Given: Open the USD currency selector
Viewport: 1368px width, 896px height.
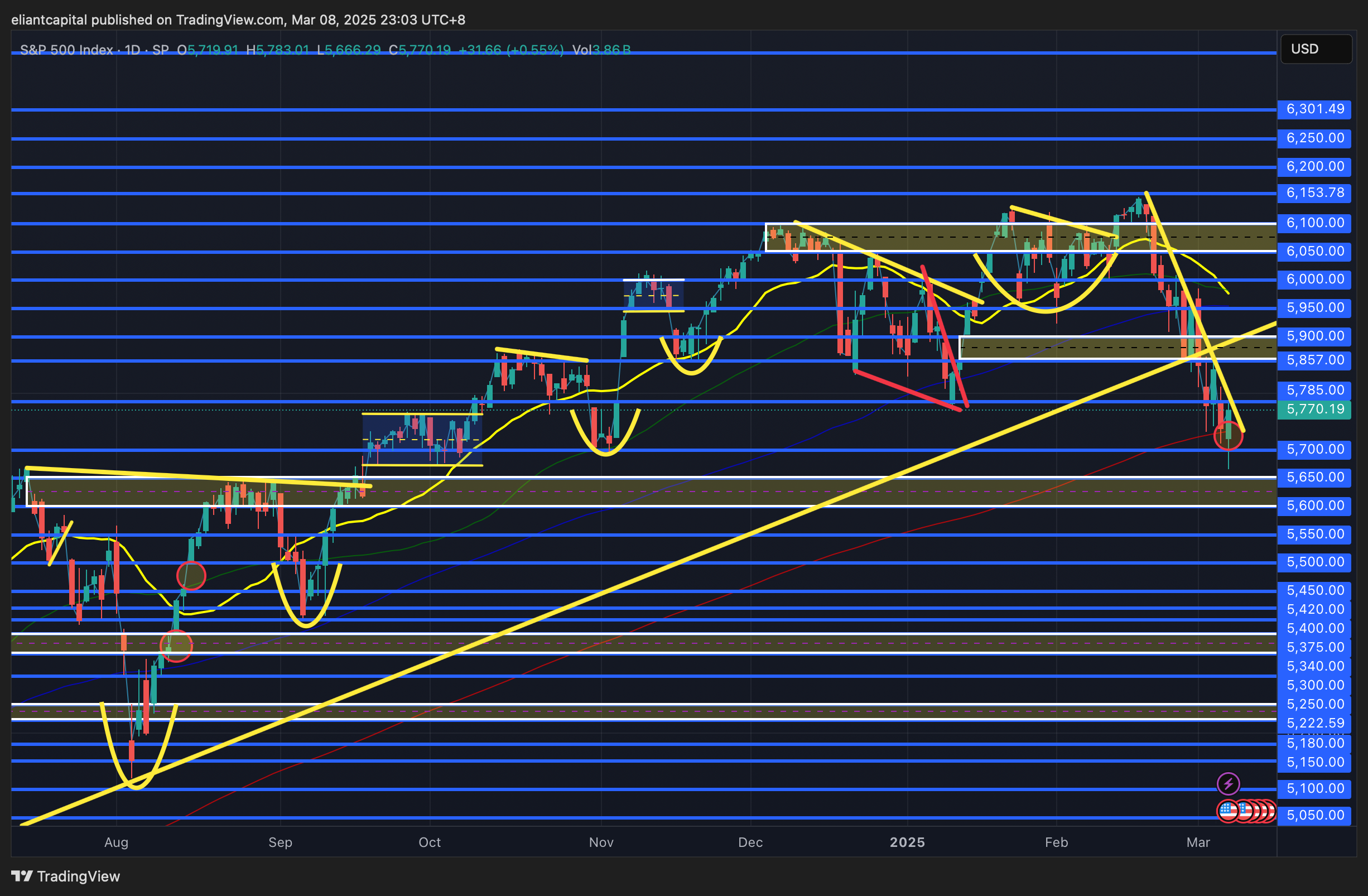Looking at the screenshot, I should (x=1316, y=49).
